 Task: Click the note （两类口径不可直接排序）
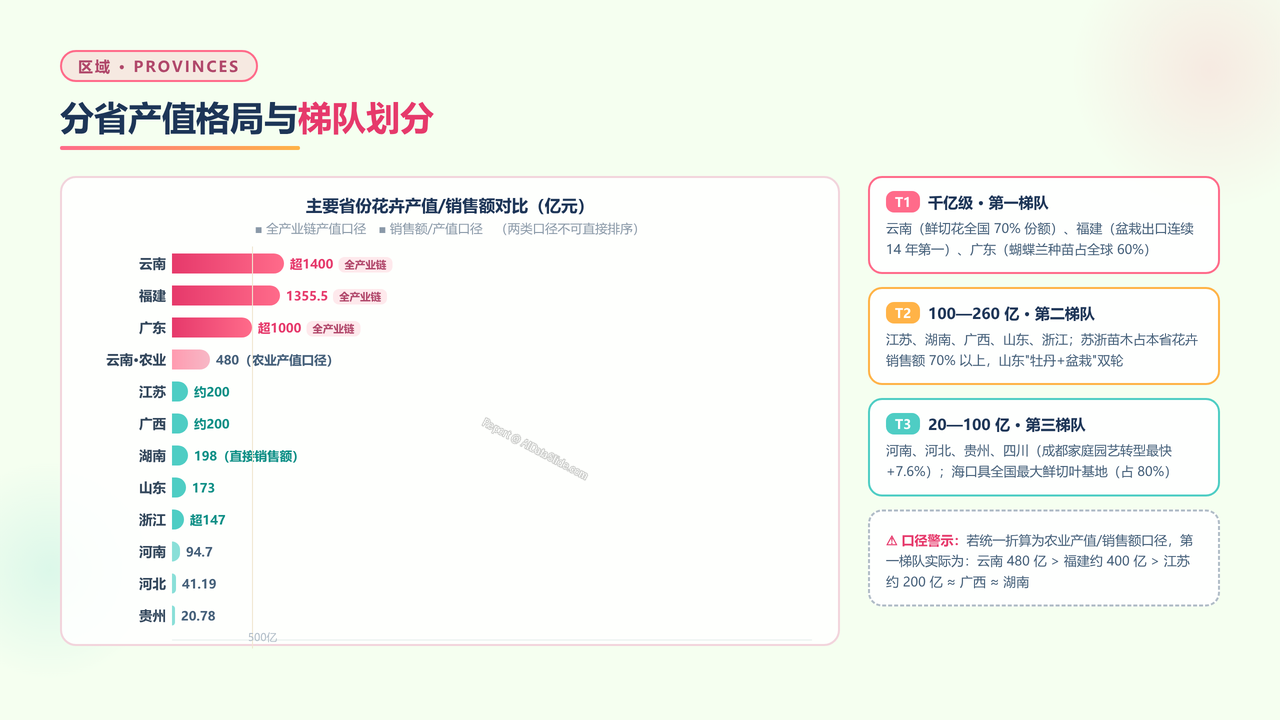tap(568, 229)
